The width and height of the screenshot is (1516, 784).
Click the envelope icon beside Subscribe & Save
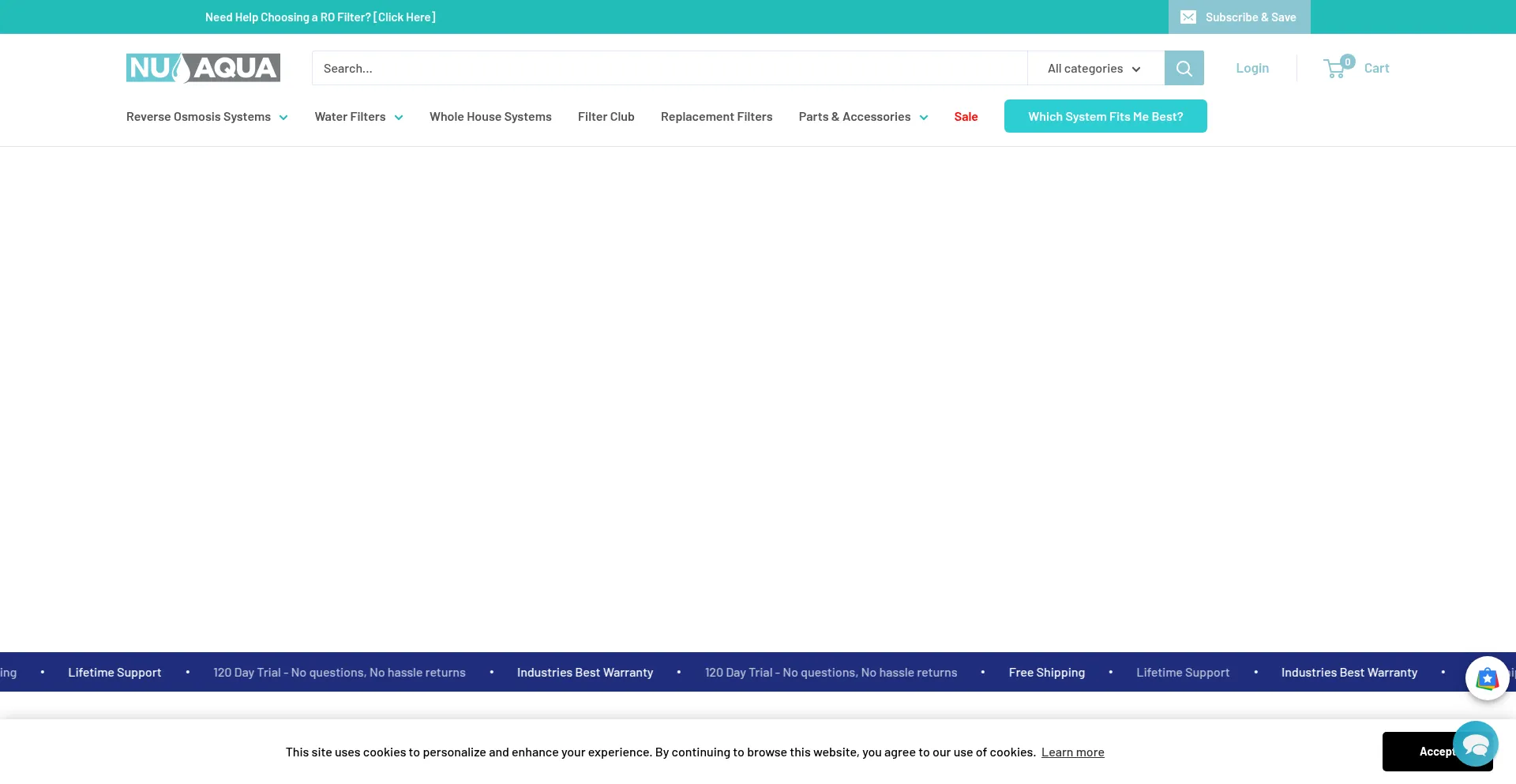(x=1188, y=17)
